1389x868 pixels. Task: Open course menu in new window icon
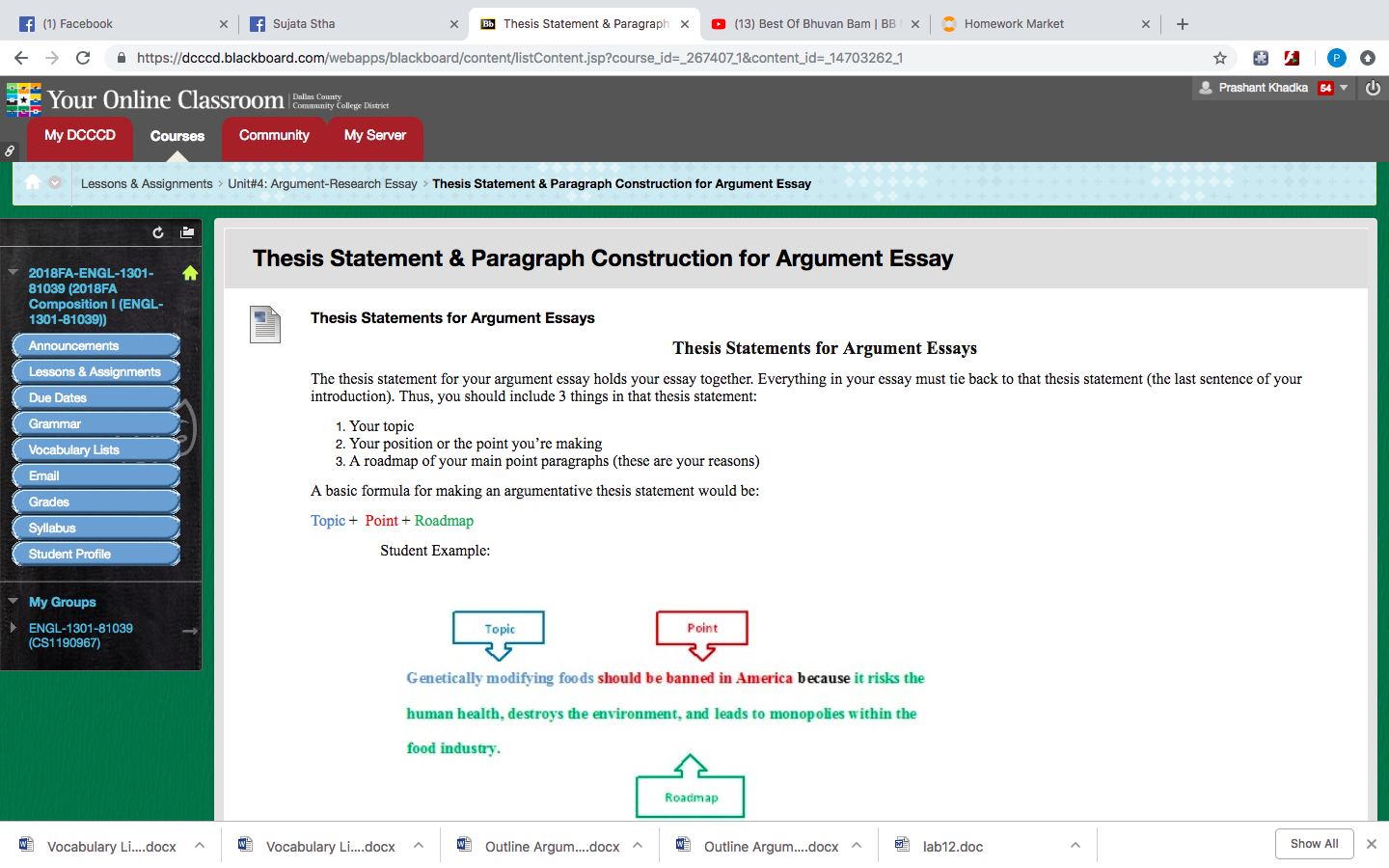(187, 232)
